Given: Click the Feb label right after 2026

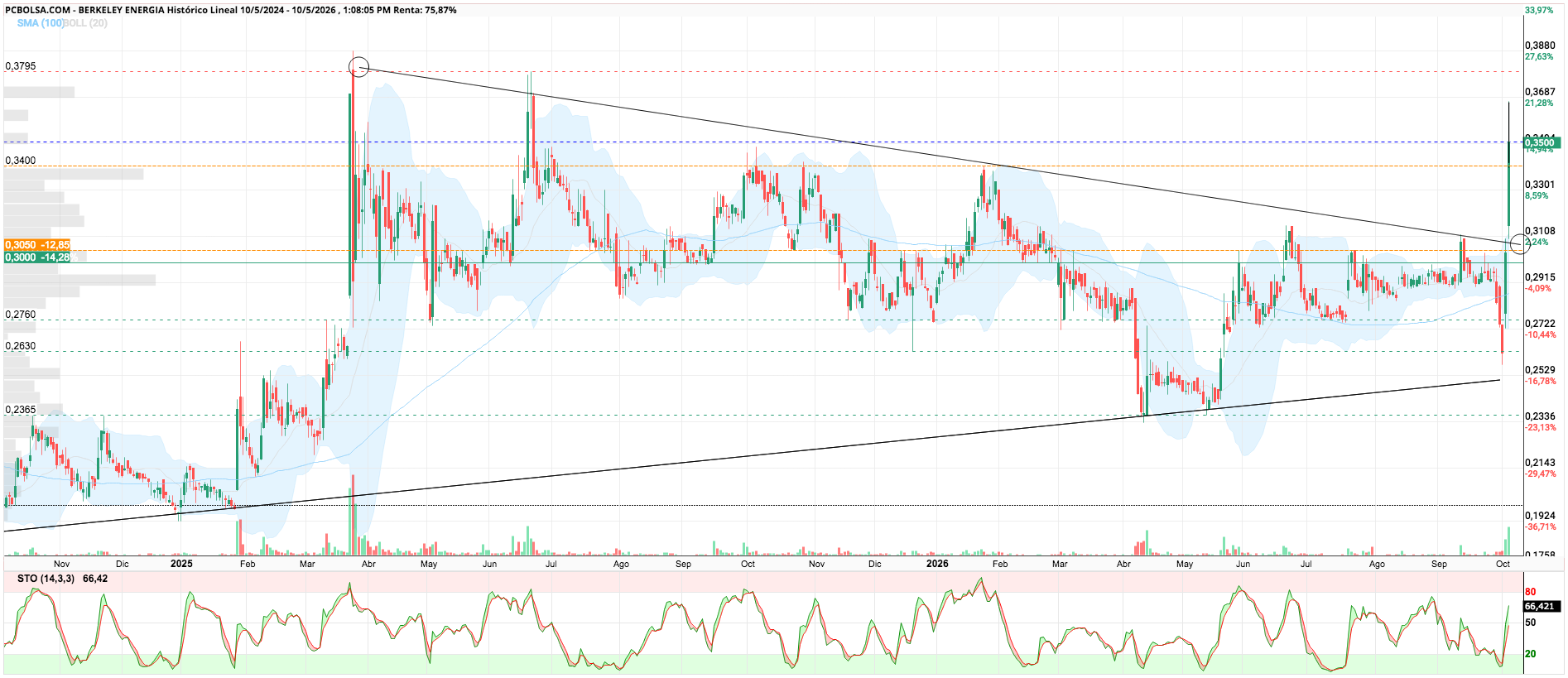Looking at the screenshot, I should [1000, 564].
